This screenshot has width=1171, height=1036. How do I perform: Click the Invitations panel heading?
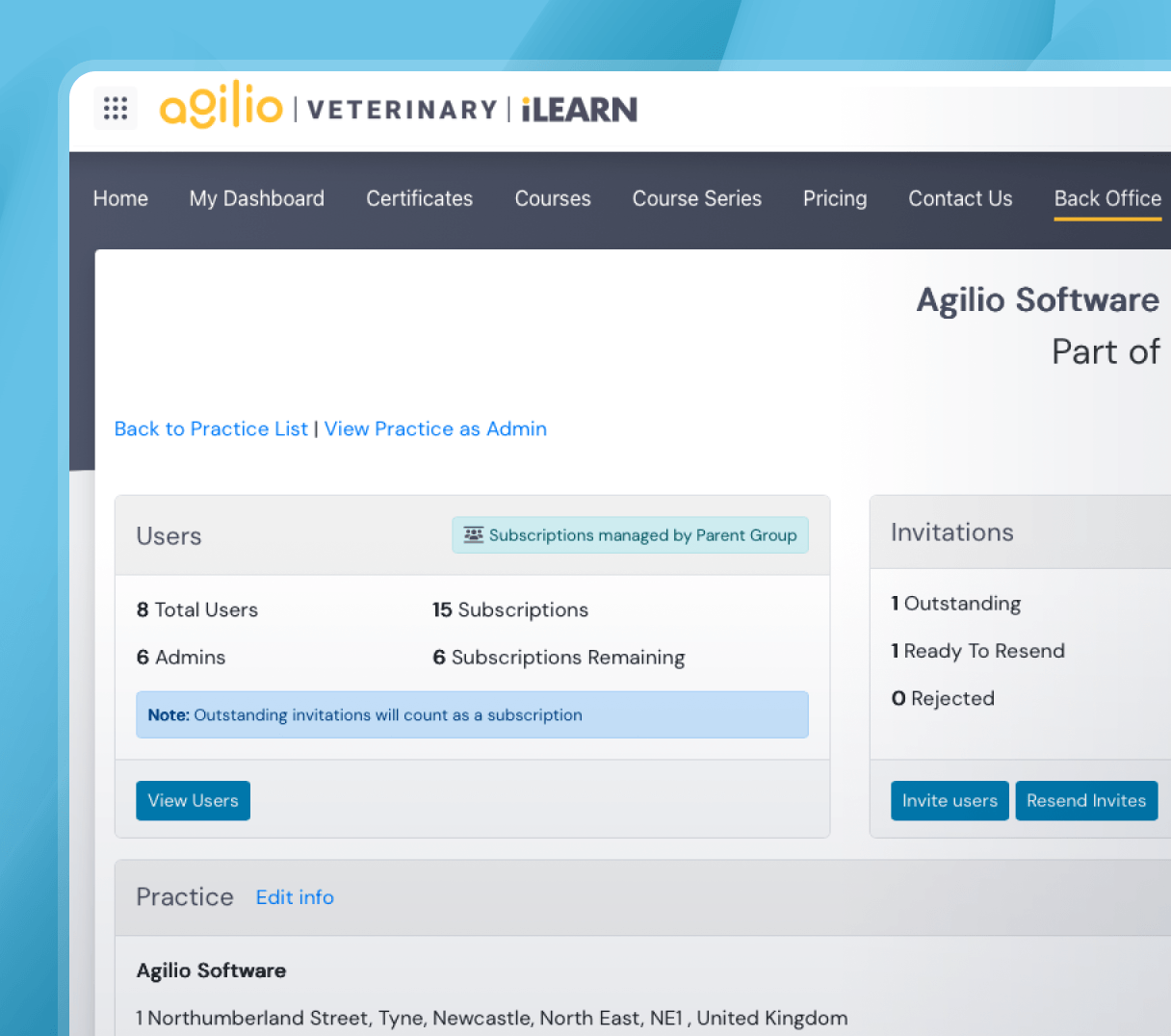pyautogui.click(x=952, y=532)
